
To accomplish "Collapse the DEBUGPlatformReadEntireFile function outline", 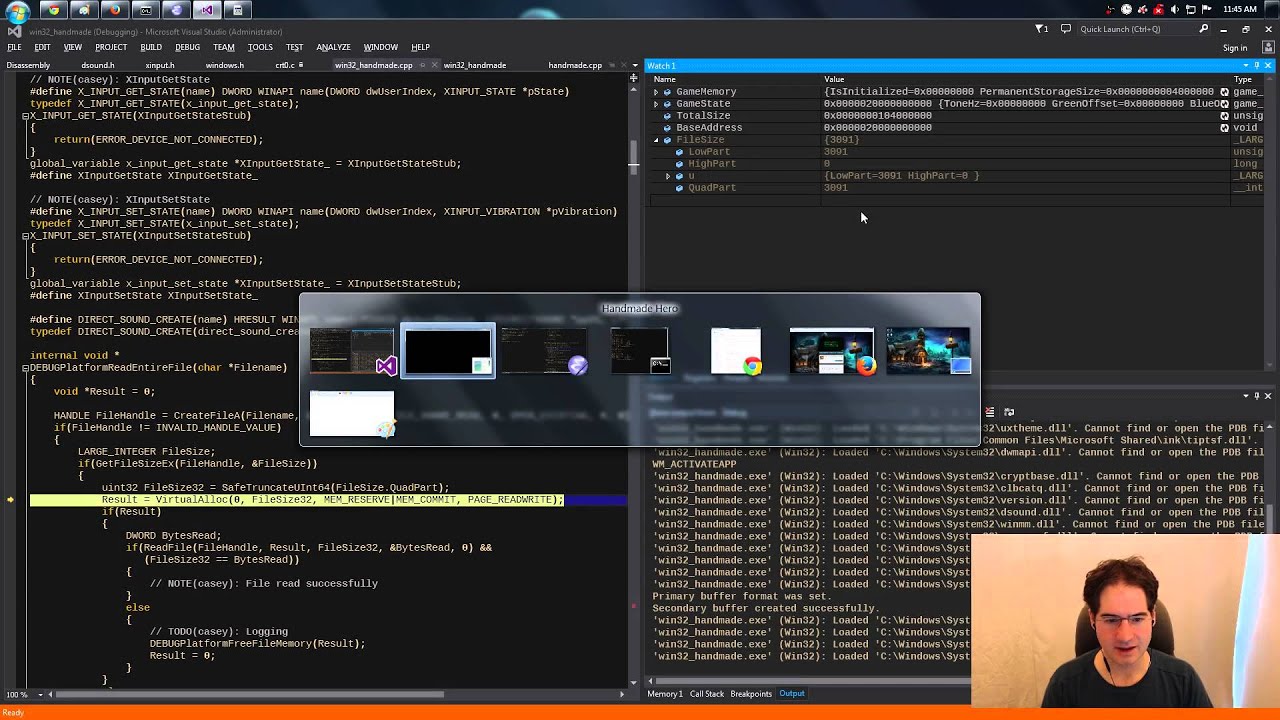I will tap(26, 368).
